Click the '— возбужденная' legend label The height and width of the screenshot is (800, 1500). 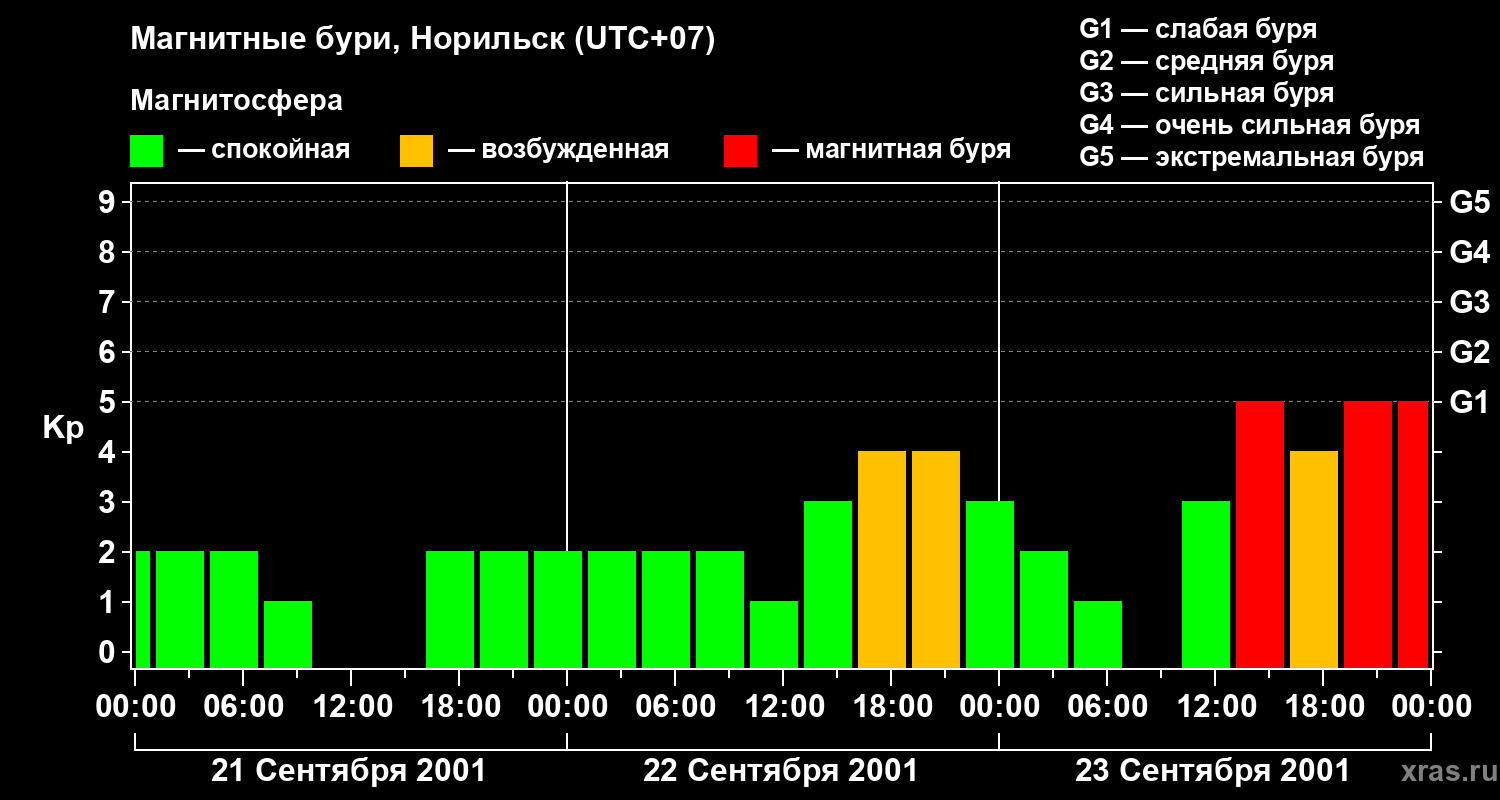(x=558, y=151)
